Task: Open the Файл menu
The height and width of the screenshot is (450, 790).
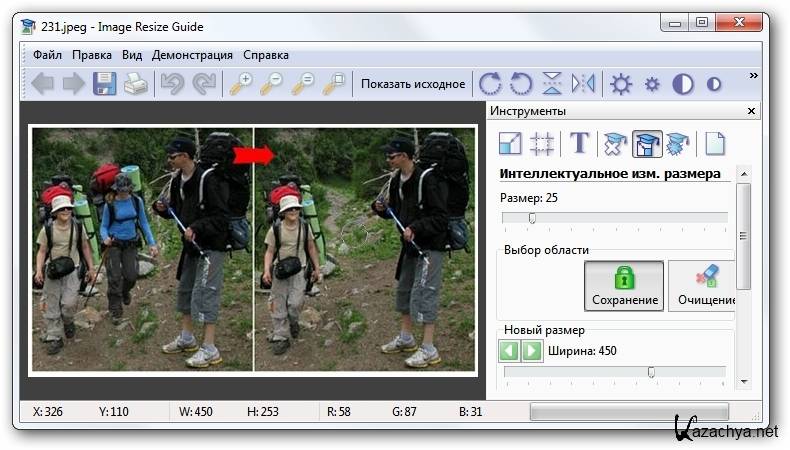Action: coord(48,55)
